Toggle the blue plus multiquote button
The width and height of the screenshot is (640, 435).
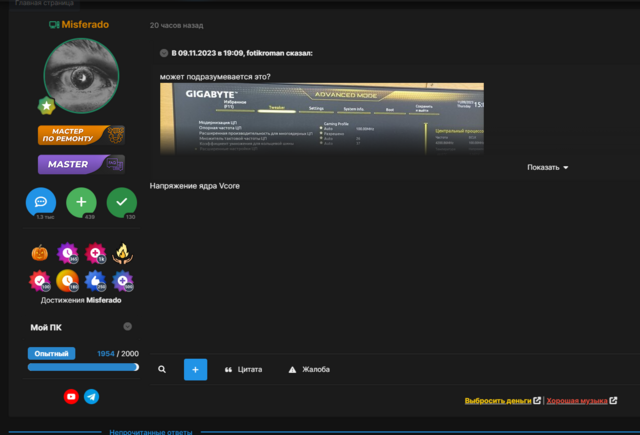point(195,369)
